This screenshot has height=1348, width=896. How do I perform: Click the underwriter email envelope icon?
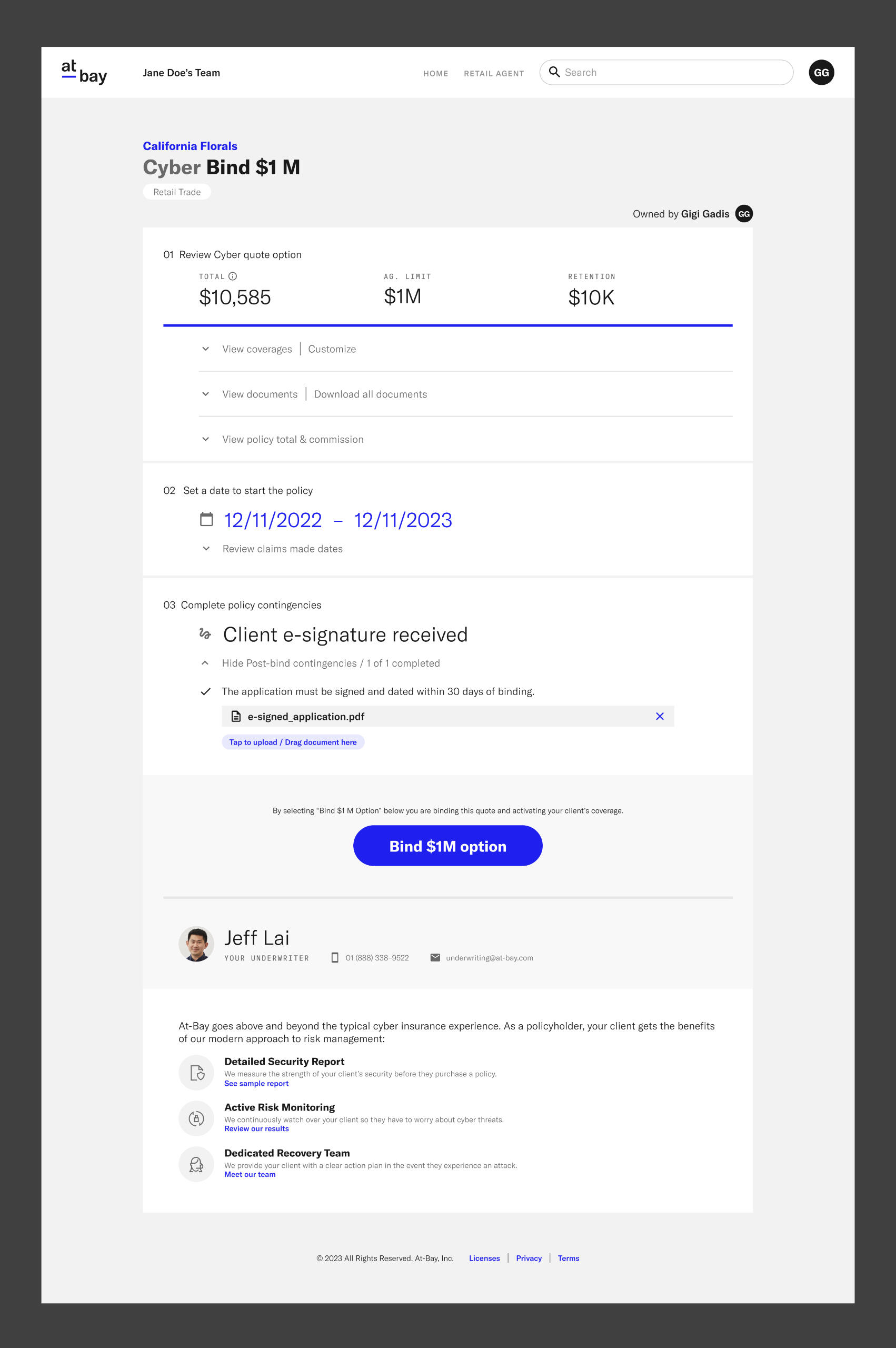pyautogui.click(x=435, y=957)
